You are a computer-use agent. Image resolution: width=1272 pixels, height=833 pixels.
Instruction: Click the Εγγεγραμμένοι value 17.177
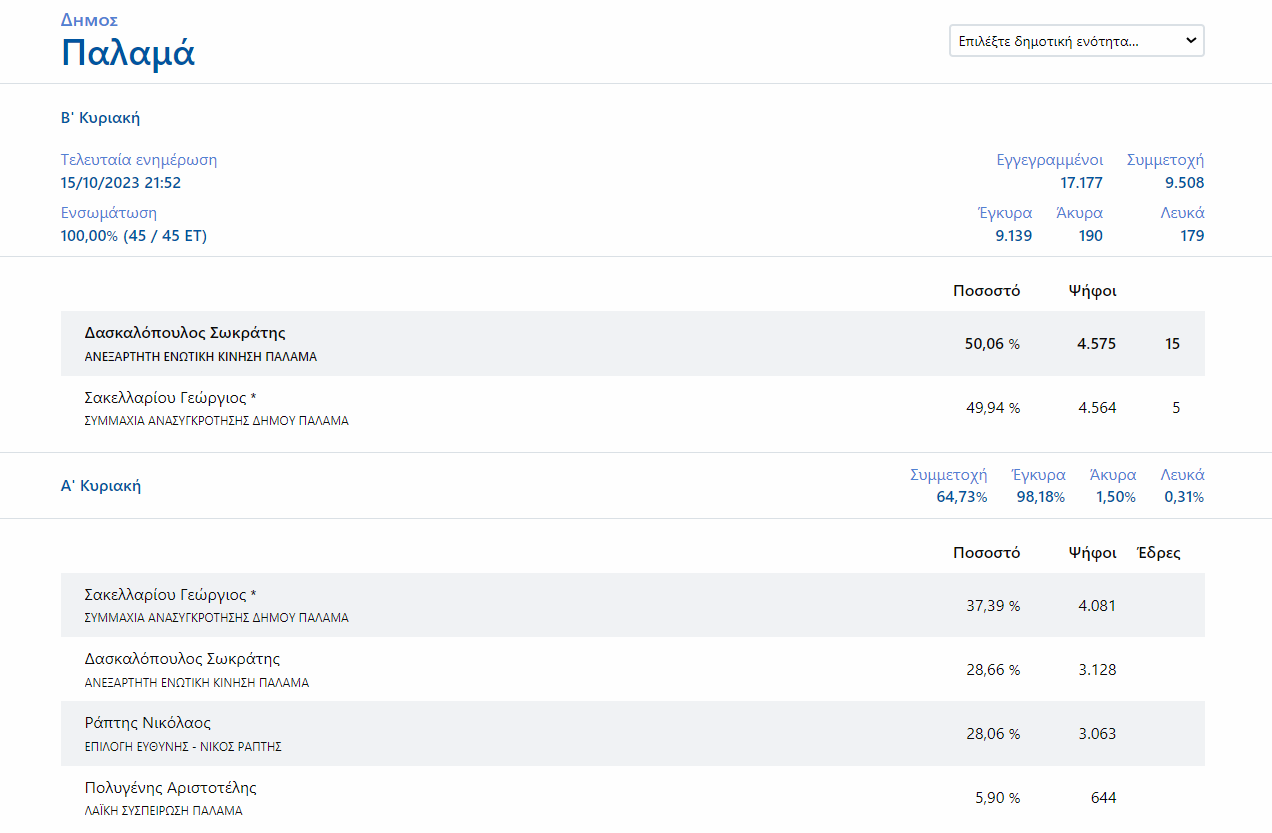click(x=1081, y=183)
